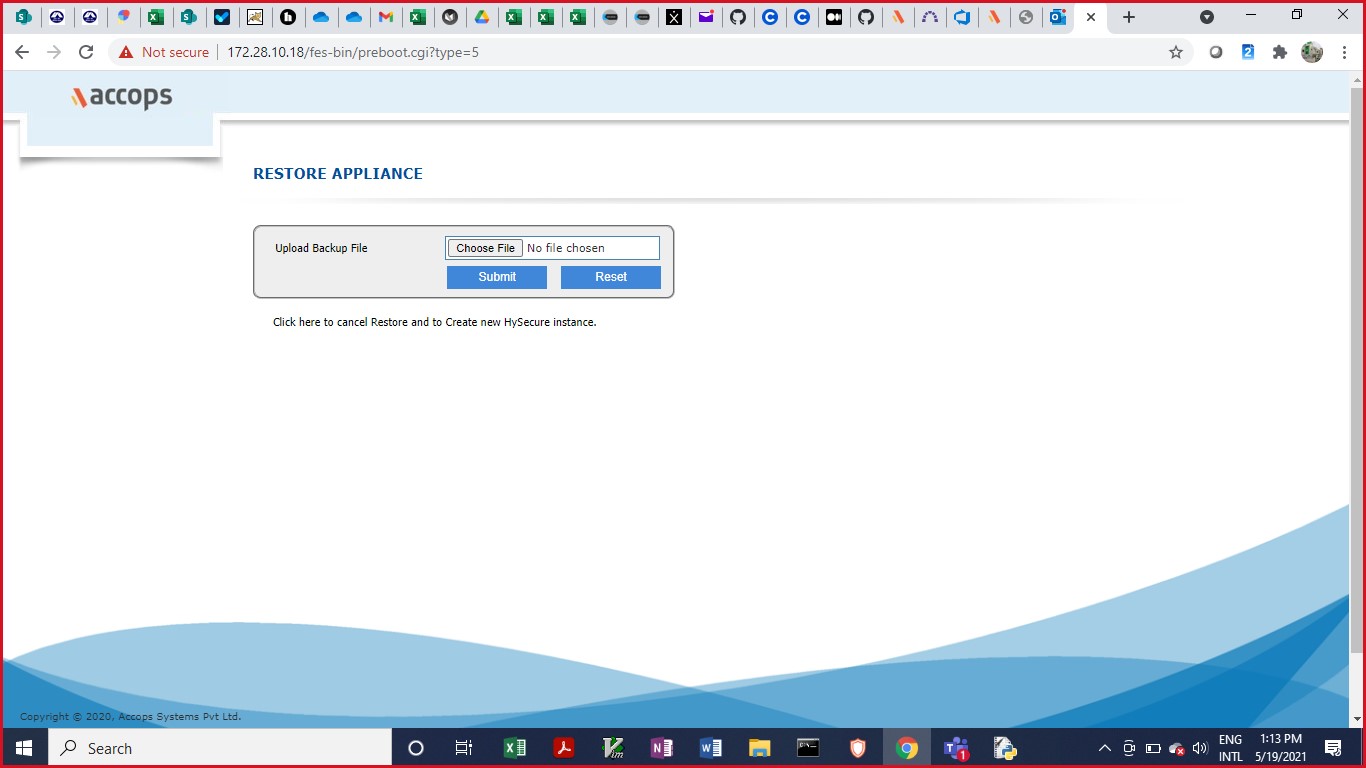The width and height of the screenshot is (1366, 768).
Task: Submit the backup file upload
Action: pyautogui.click(x=497, y=277)
